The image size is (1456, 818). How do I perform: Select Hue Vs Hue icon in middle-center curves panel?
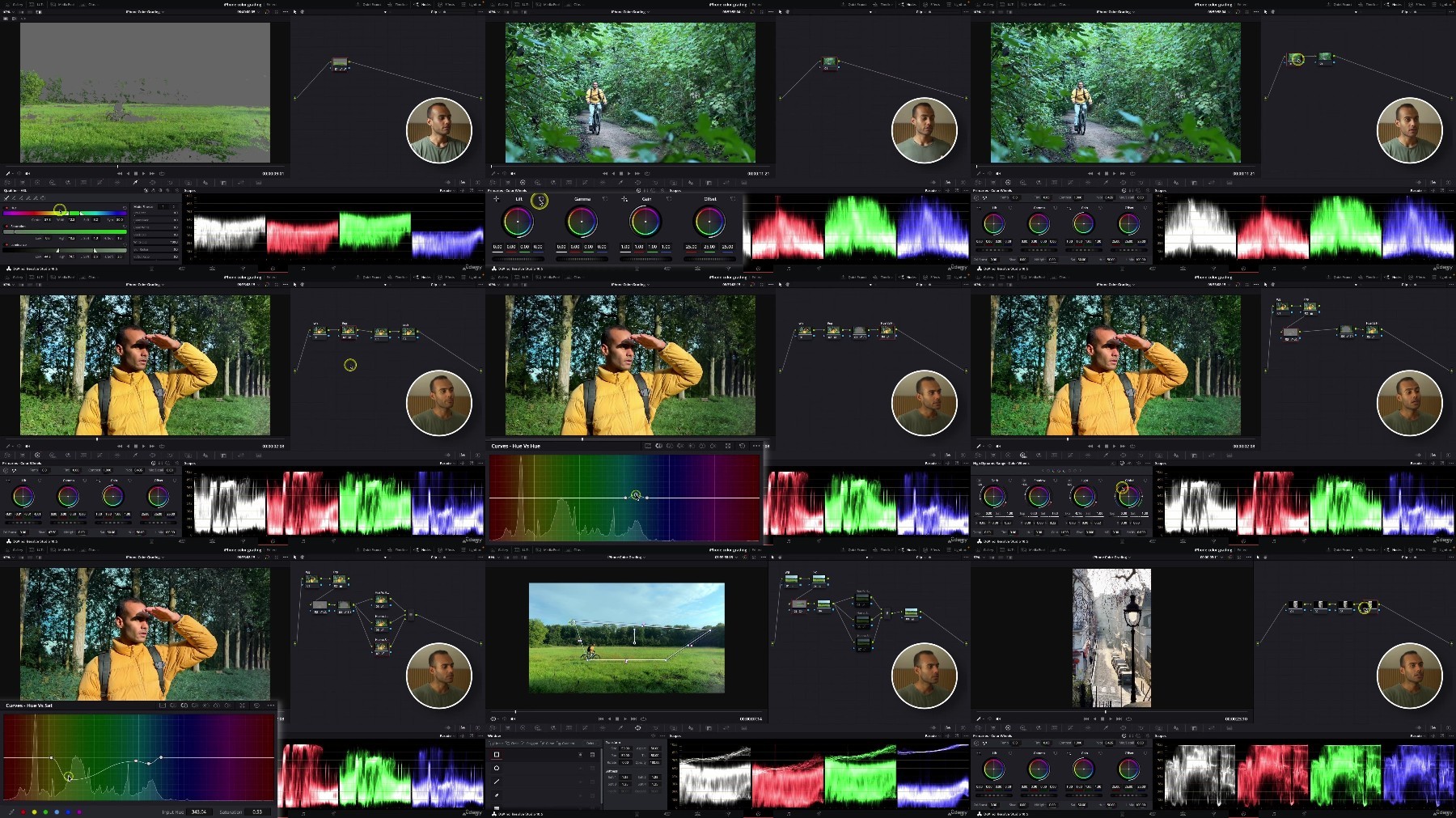[x=658, y=446]
